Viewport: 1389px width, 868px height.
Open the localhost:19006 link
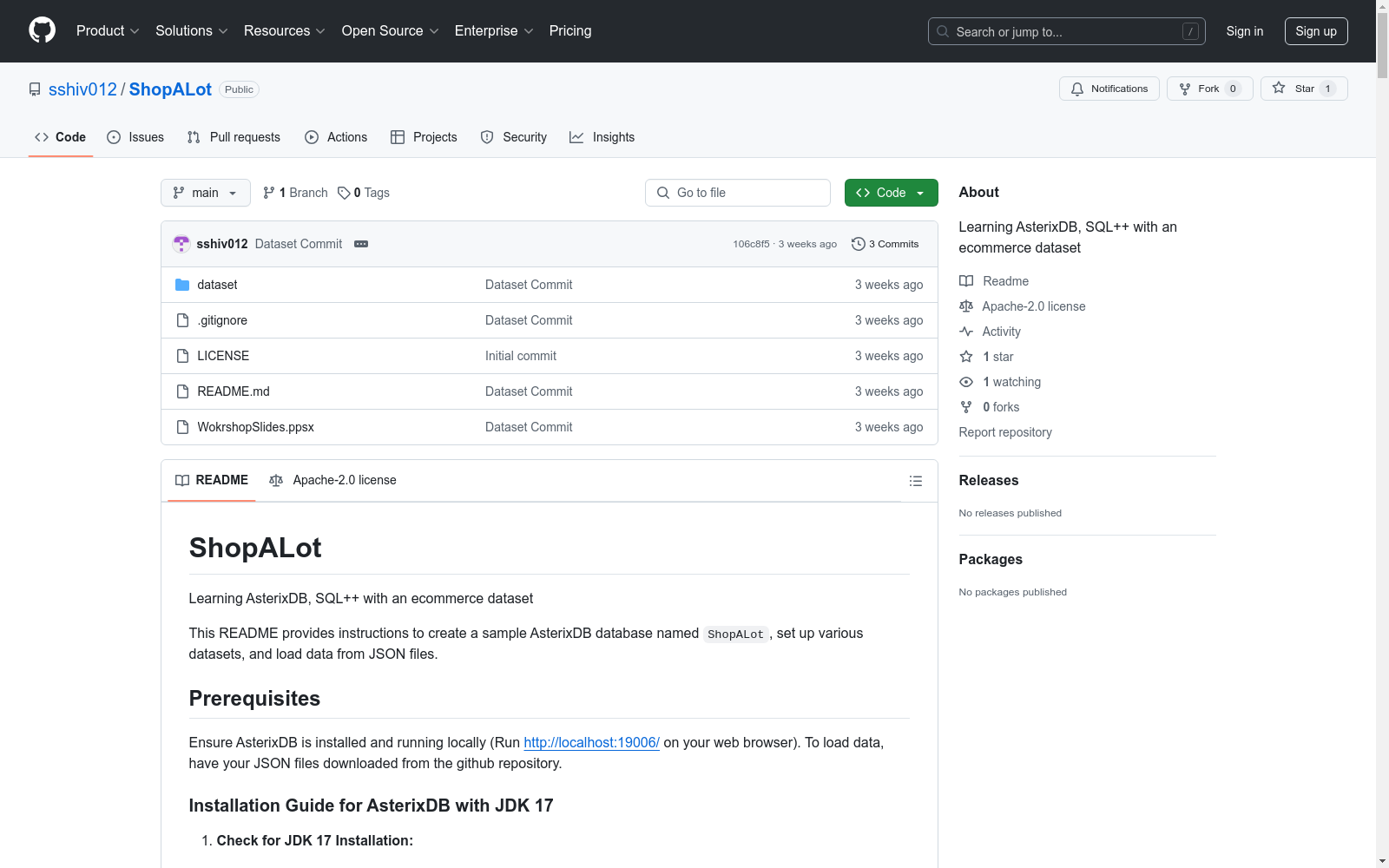591,743
